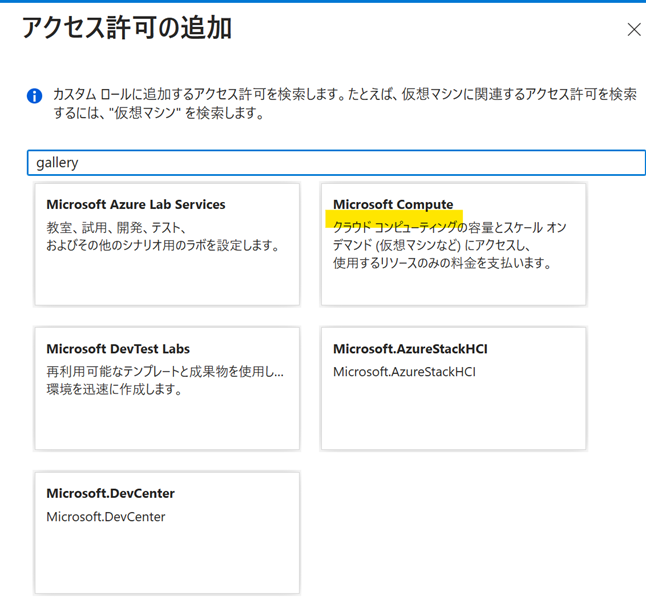646x604 pixels.
Task: Close the アクセス許可の追加 panel
Action: click(x=633, y=30)
